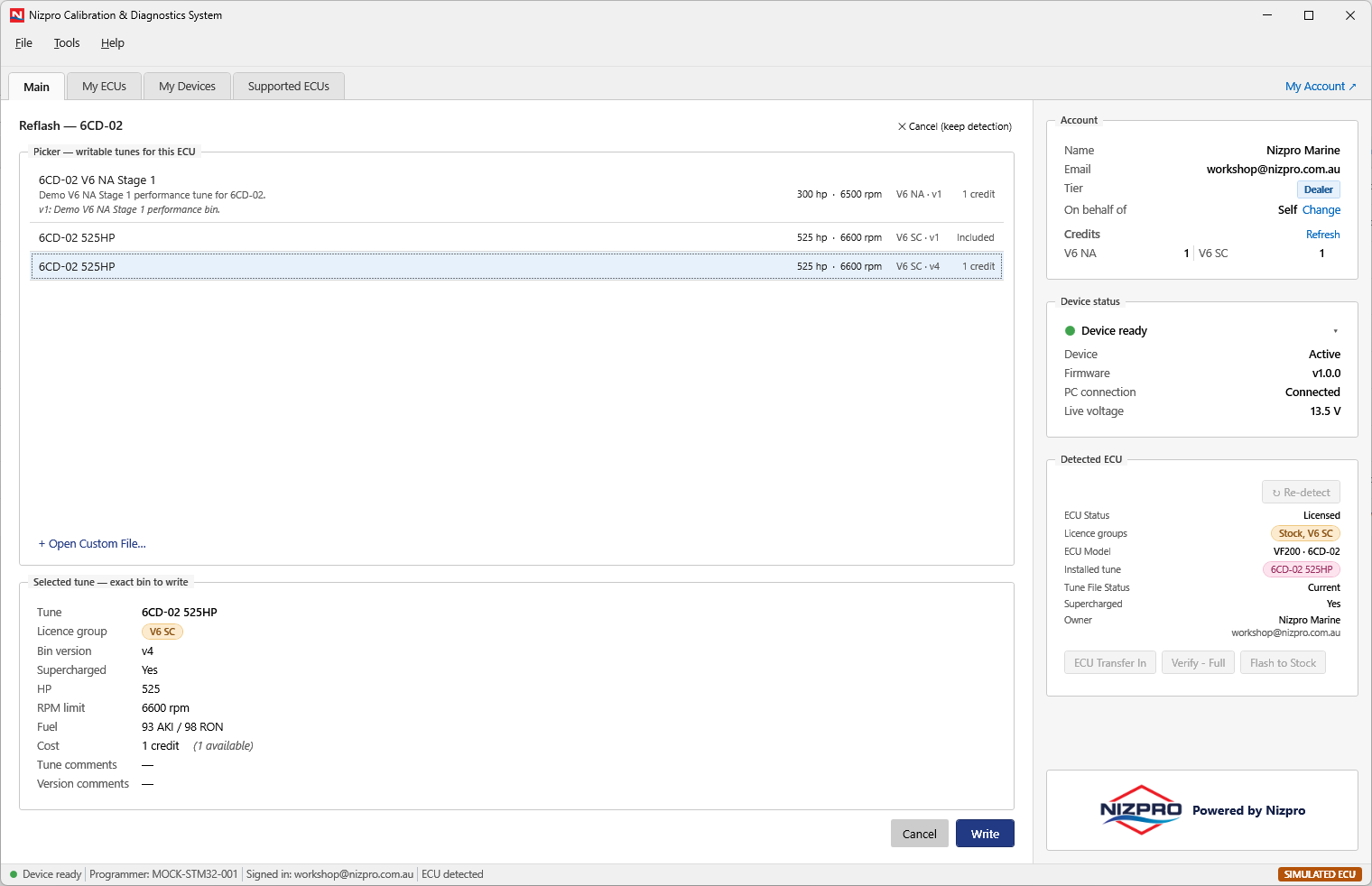
Task: Click Programmer: MOCK-STM32-001 in status bar
Action: (163, 874)
